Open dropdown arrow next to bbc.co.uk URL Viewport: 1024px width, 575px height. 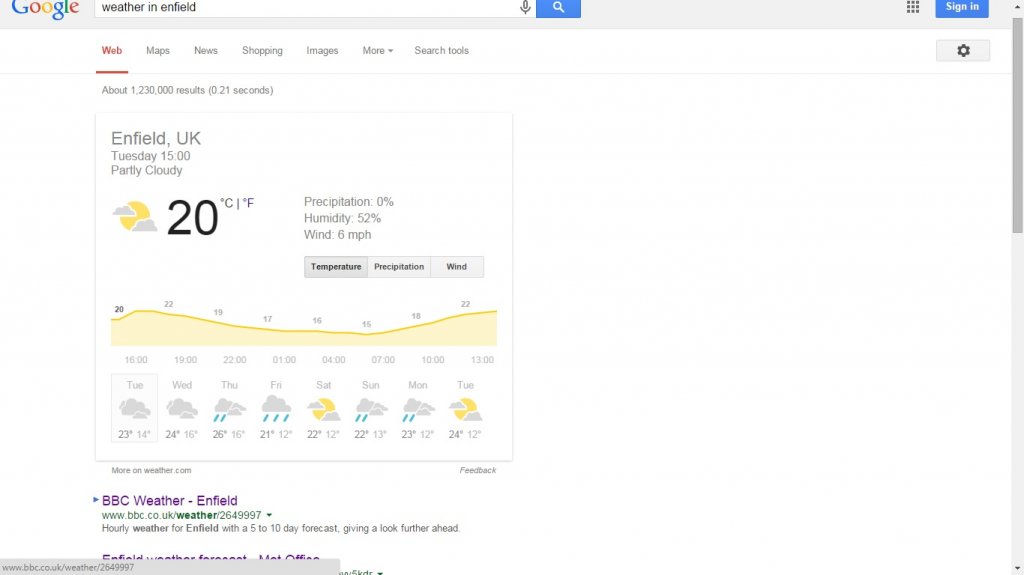click(x=269, y=516)
